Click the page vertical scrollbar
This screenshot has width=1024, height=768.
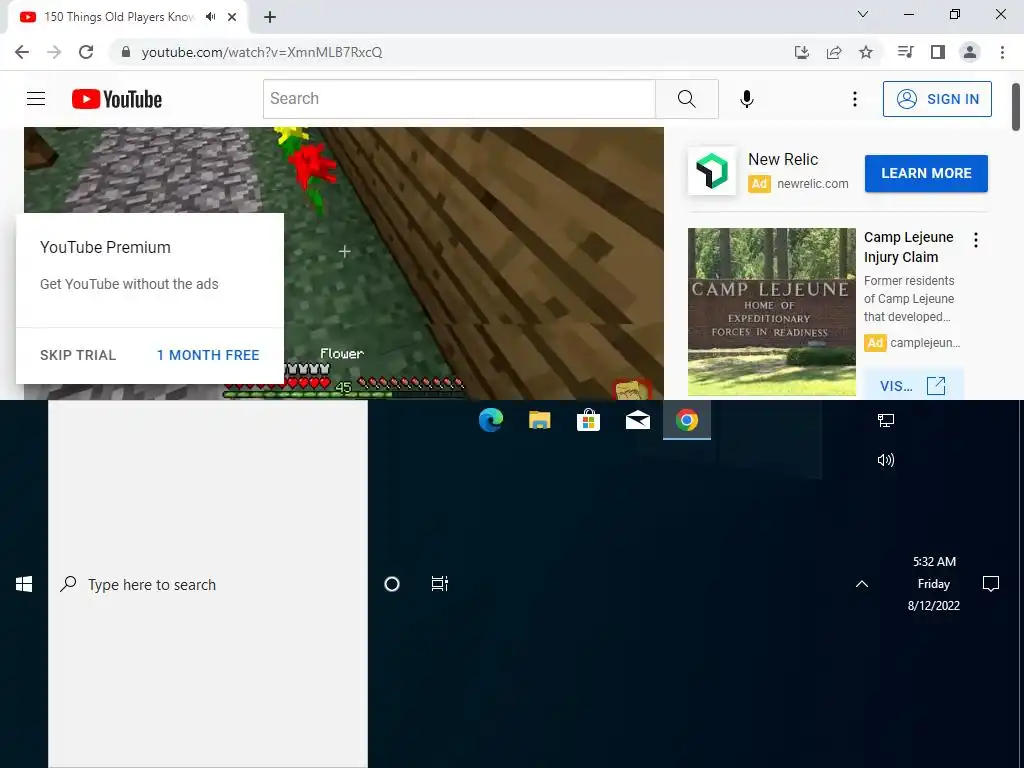1016,108
